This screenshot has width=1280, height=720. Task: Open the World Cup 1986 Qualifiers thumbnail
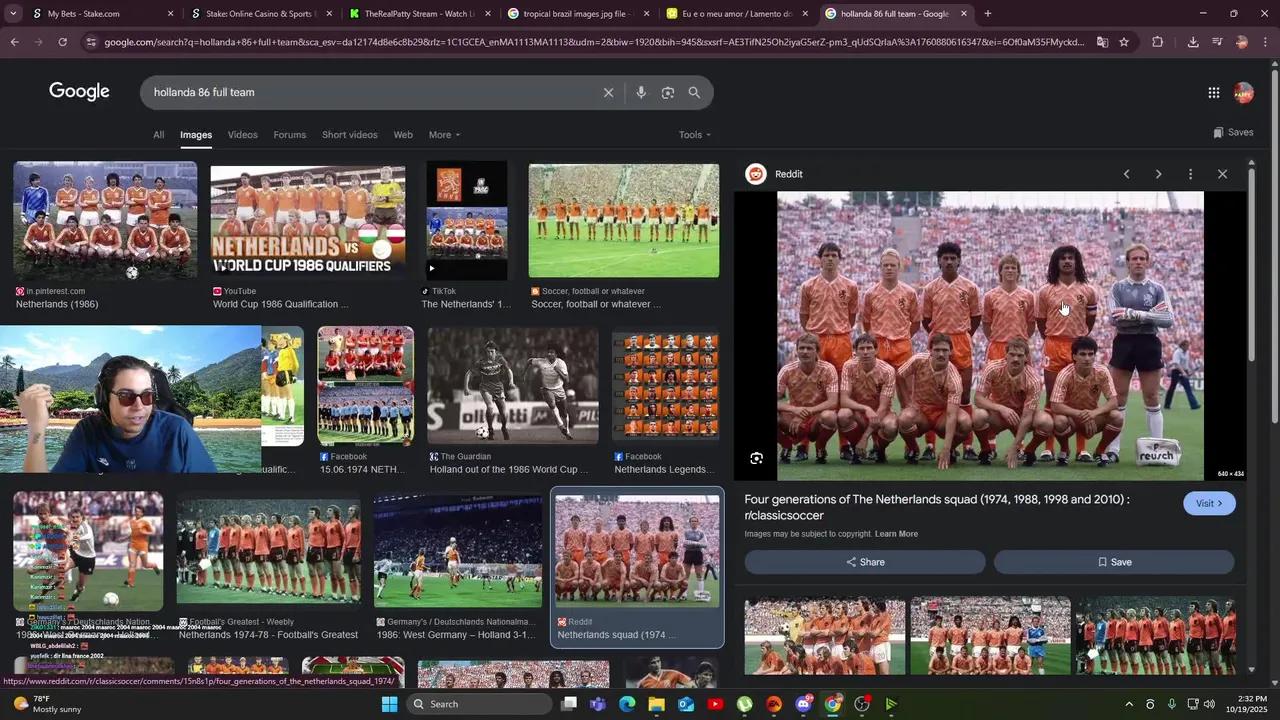(308, 222)
